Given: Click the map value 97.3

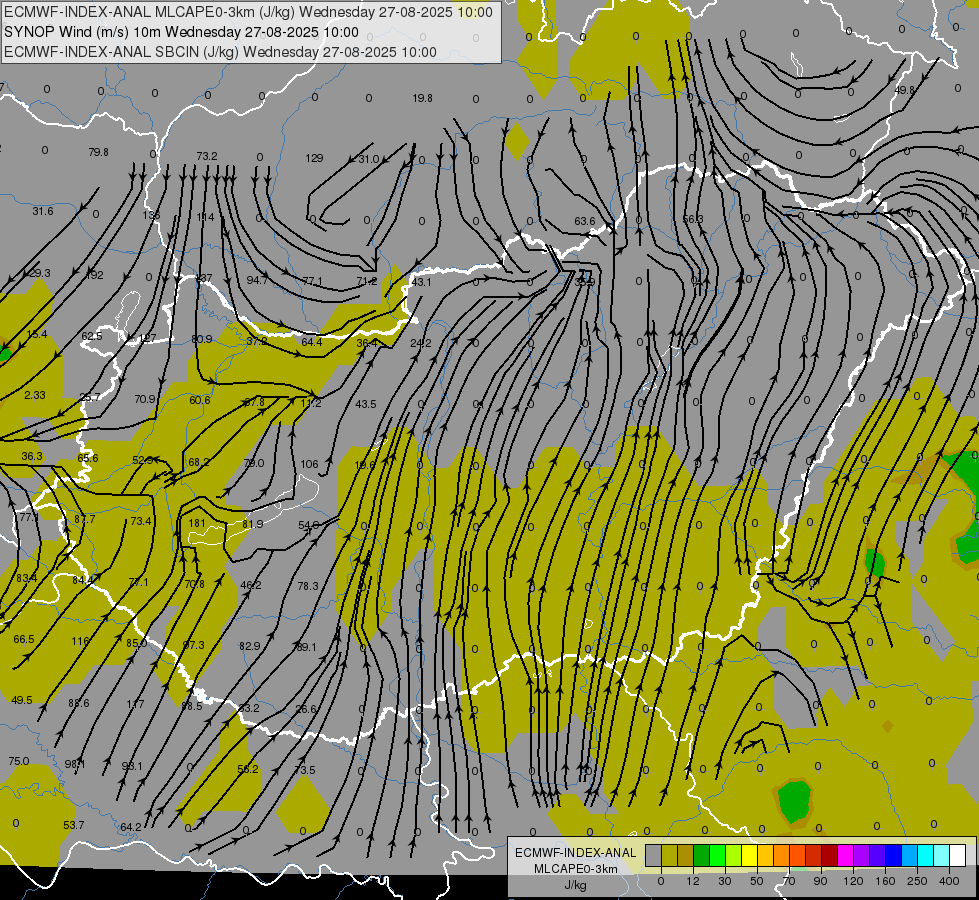Looking at the screenshot, I should click(194, 645).
